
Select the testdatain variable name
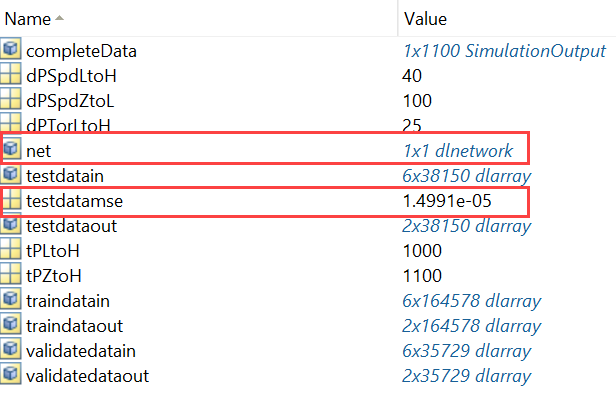(x=65, y=176)
